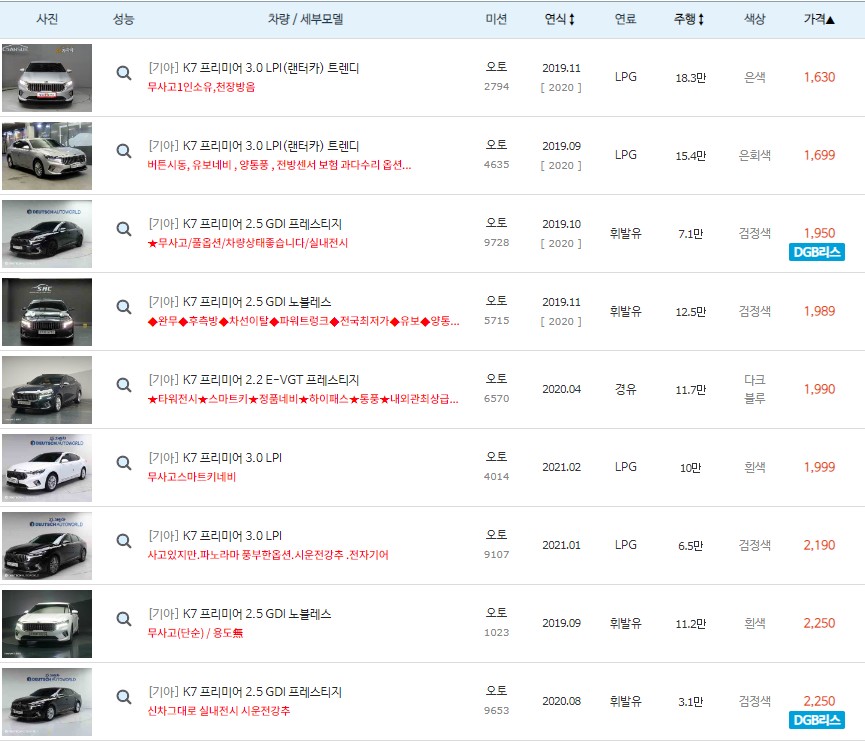Click price 1,699

819,155
